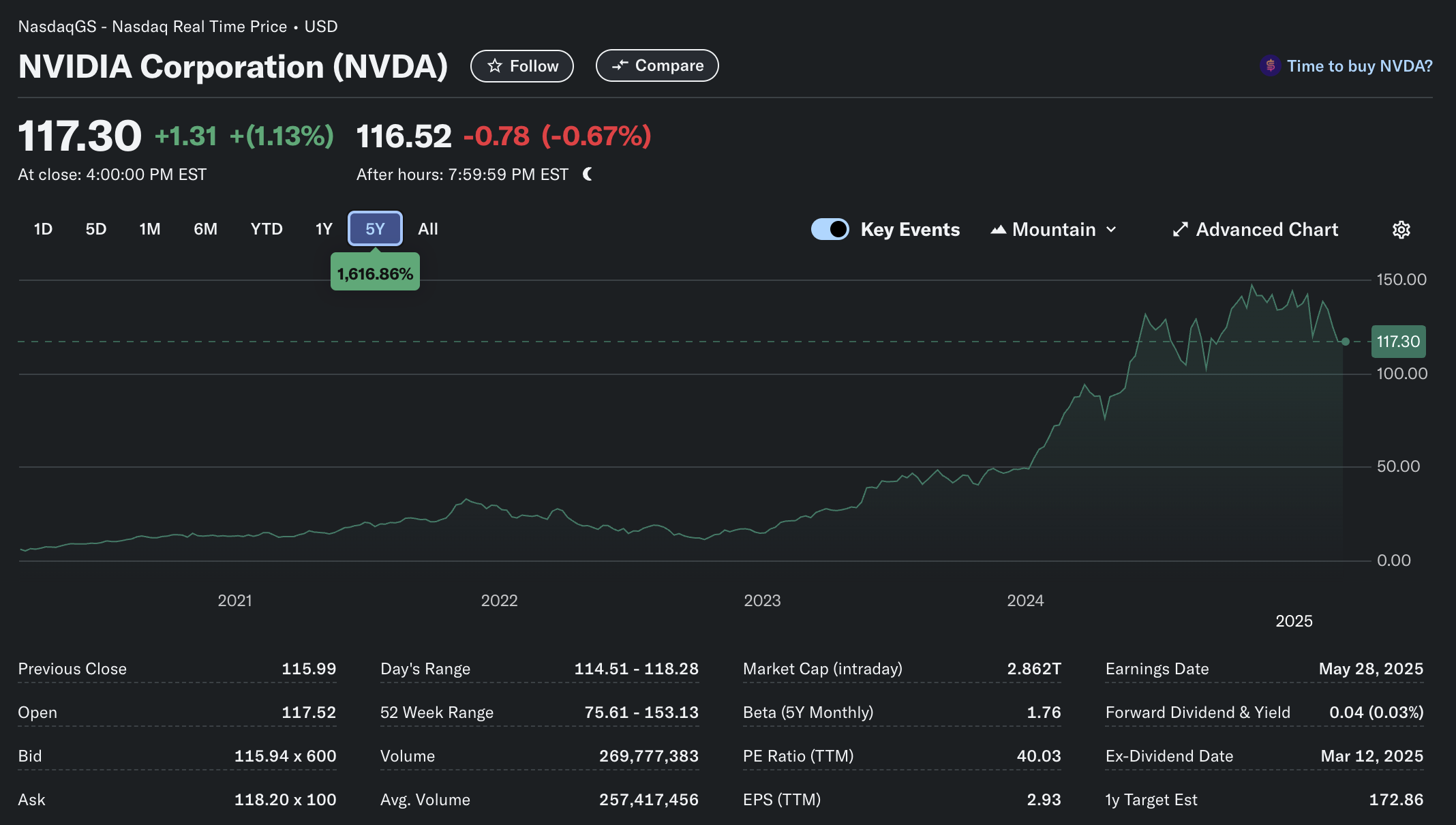Click Avg. Volume value 257,417,456
Viewport: 1456px width, 825px height.
[x=649, y=800]
